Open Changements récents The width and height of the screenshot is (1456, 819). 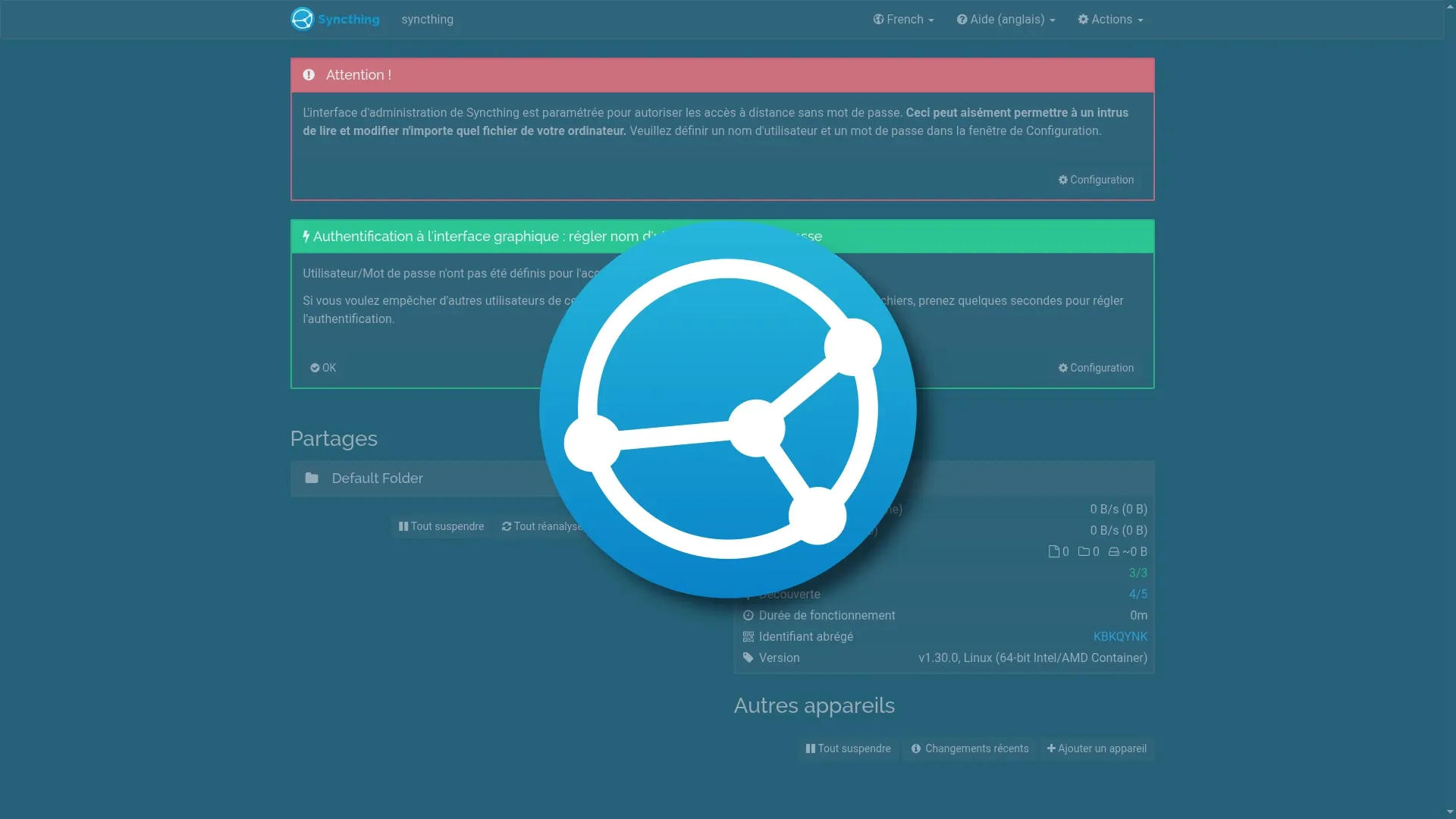[969, 748]
